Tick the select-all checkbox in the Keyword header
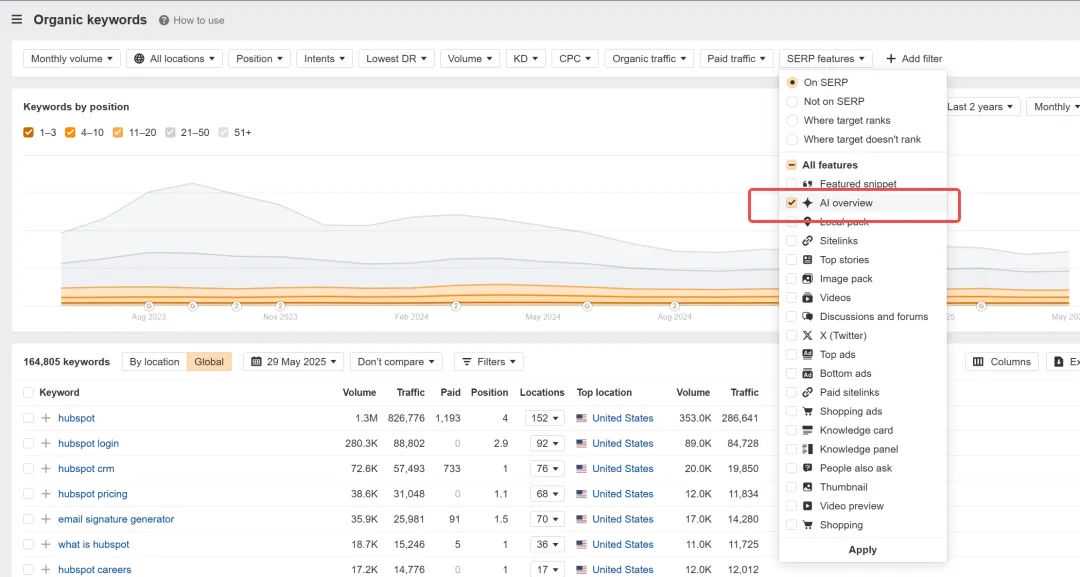Image resolution: width=1080 pixels, height=577 pixels. coord(28,392)
